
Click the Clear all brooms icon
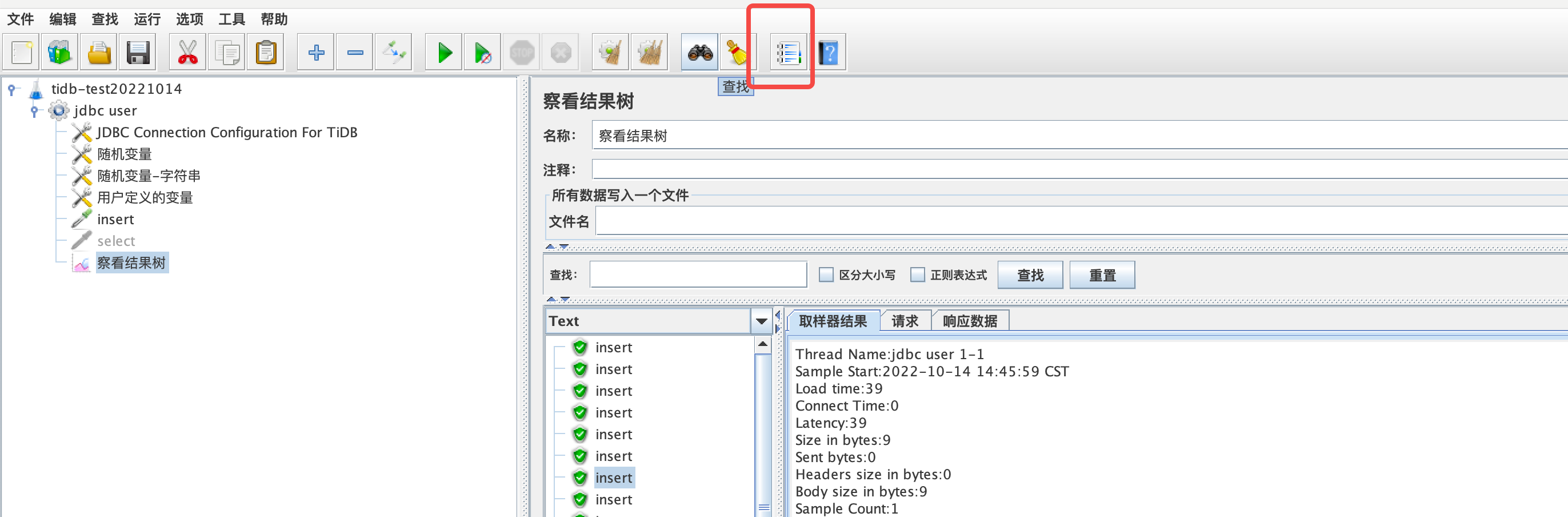650,53
